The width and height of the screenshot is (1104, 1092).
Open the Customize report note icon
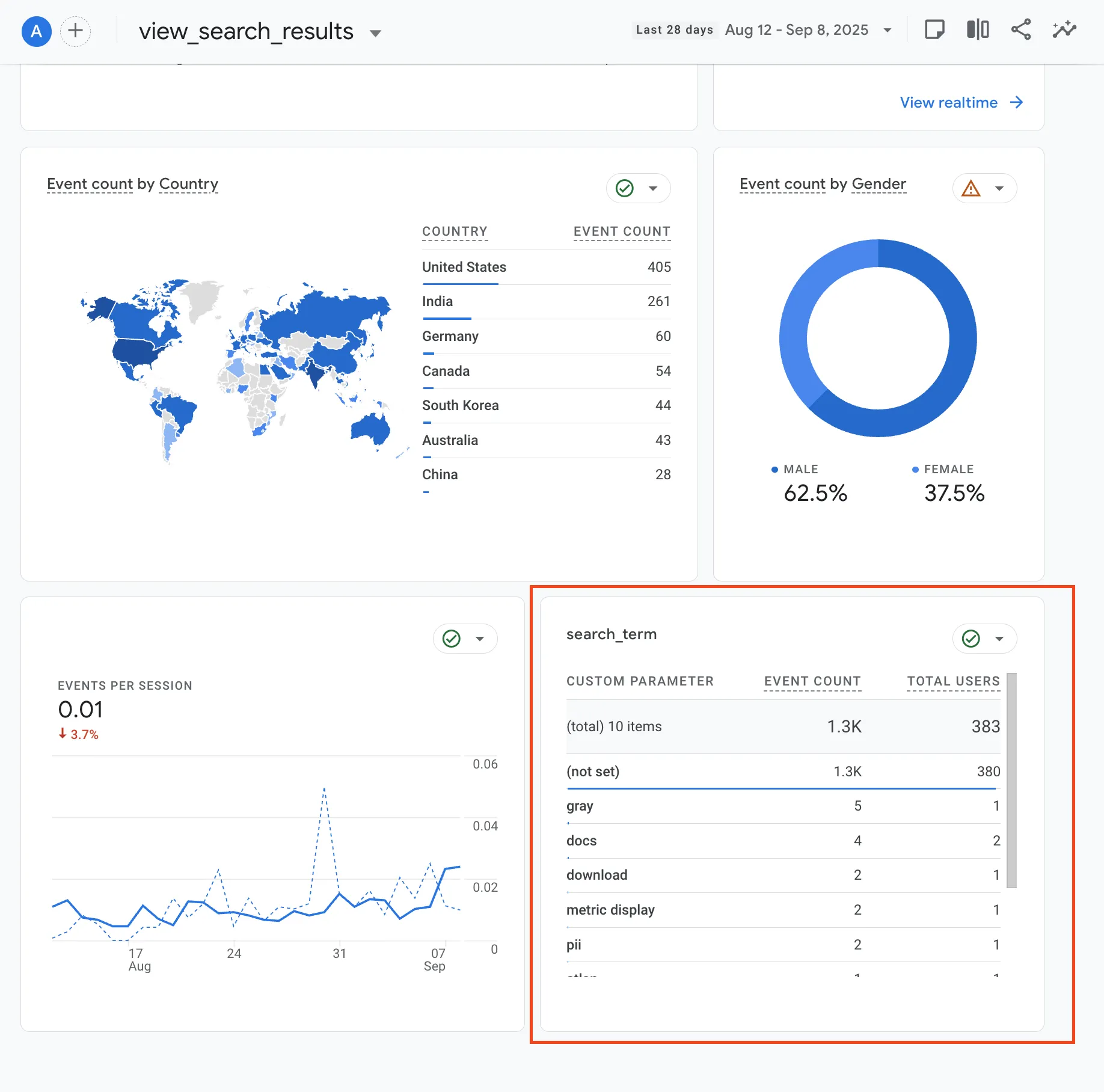pos(934,29)
